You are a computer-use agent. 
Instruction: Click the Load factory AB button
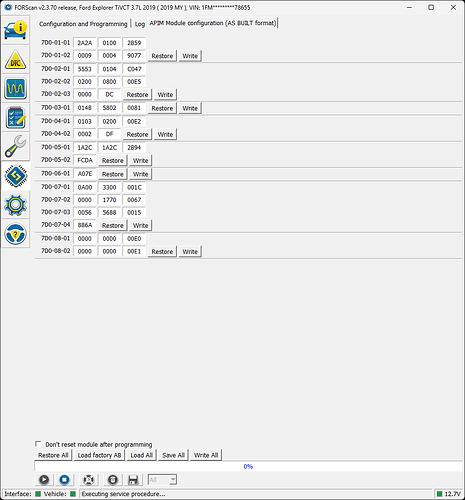99,455
